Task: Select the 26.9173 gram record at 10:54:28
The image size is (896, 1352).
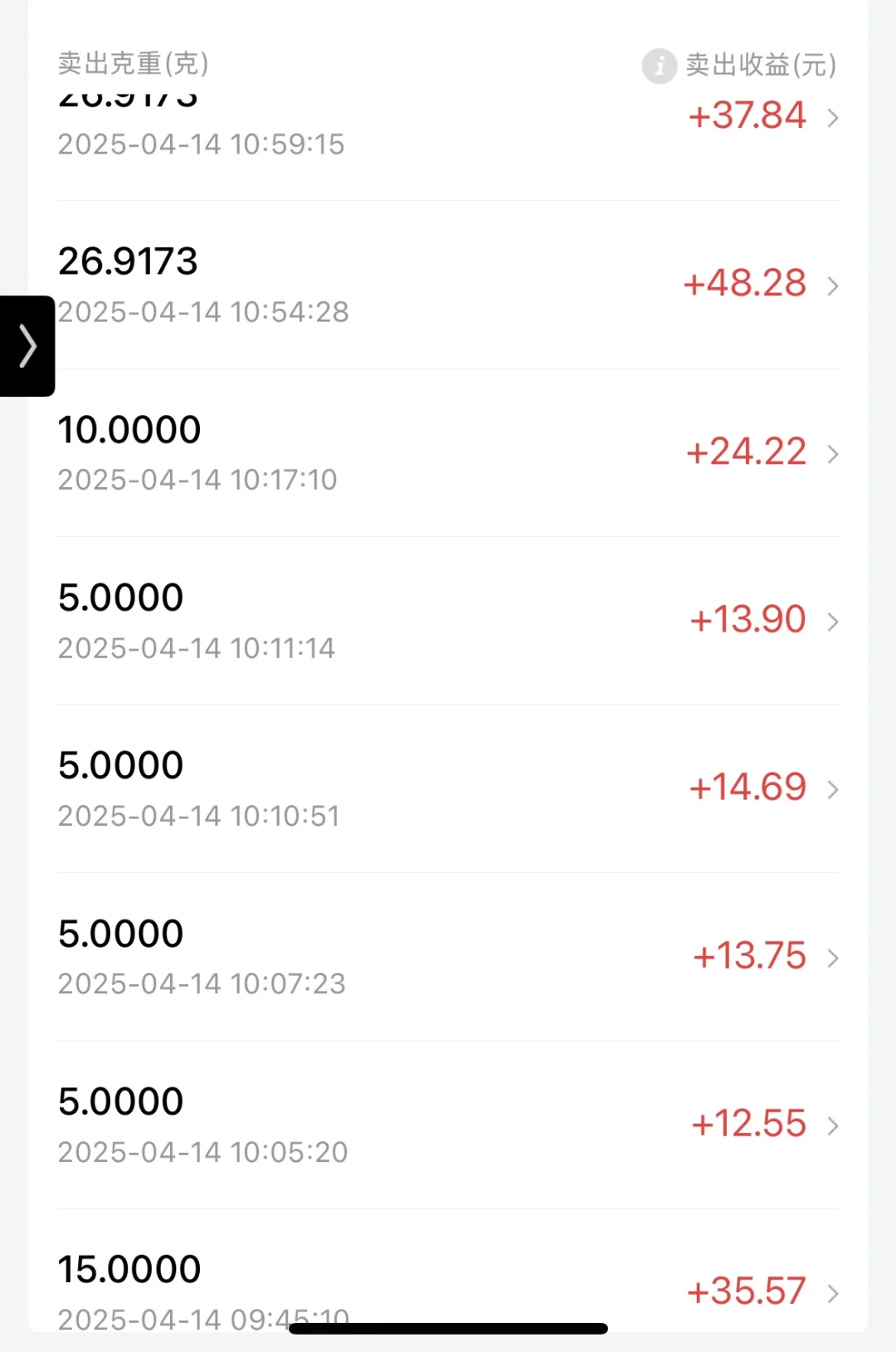Action: 448,286
